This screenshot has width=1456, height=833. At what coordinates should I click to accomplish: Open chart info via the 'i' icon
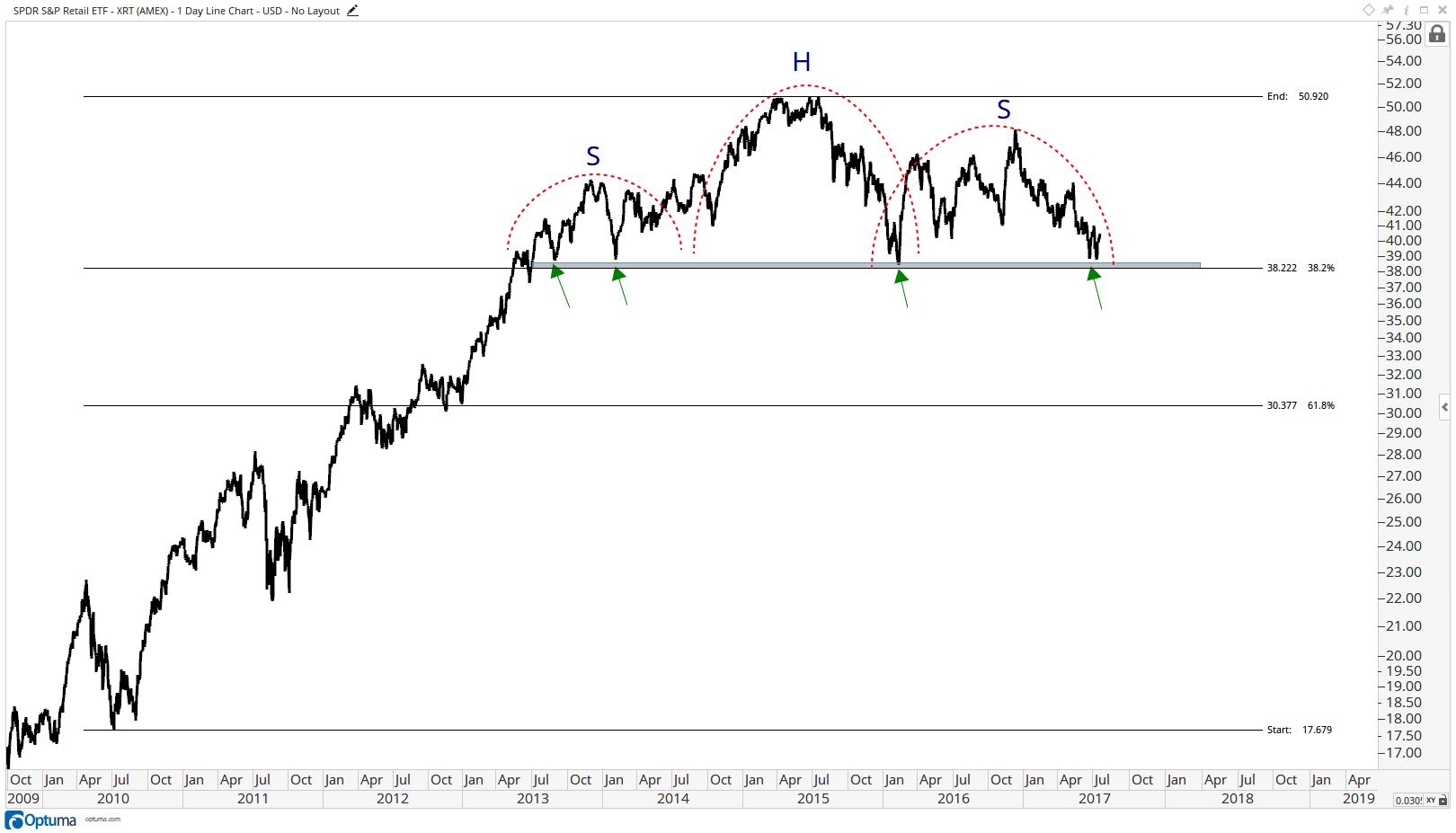click(1407, 10)
